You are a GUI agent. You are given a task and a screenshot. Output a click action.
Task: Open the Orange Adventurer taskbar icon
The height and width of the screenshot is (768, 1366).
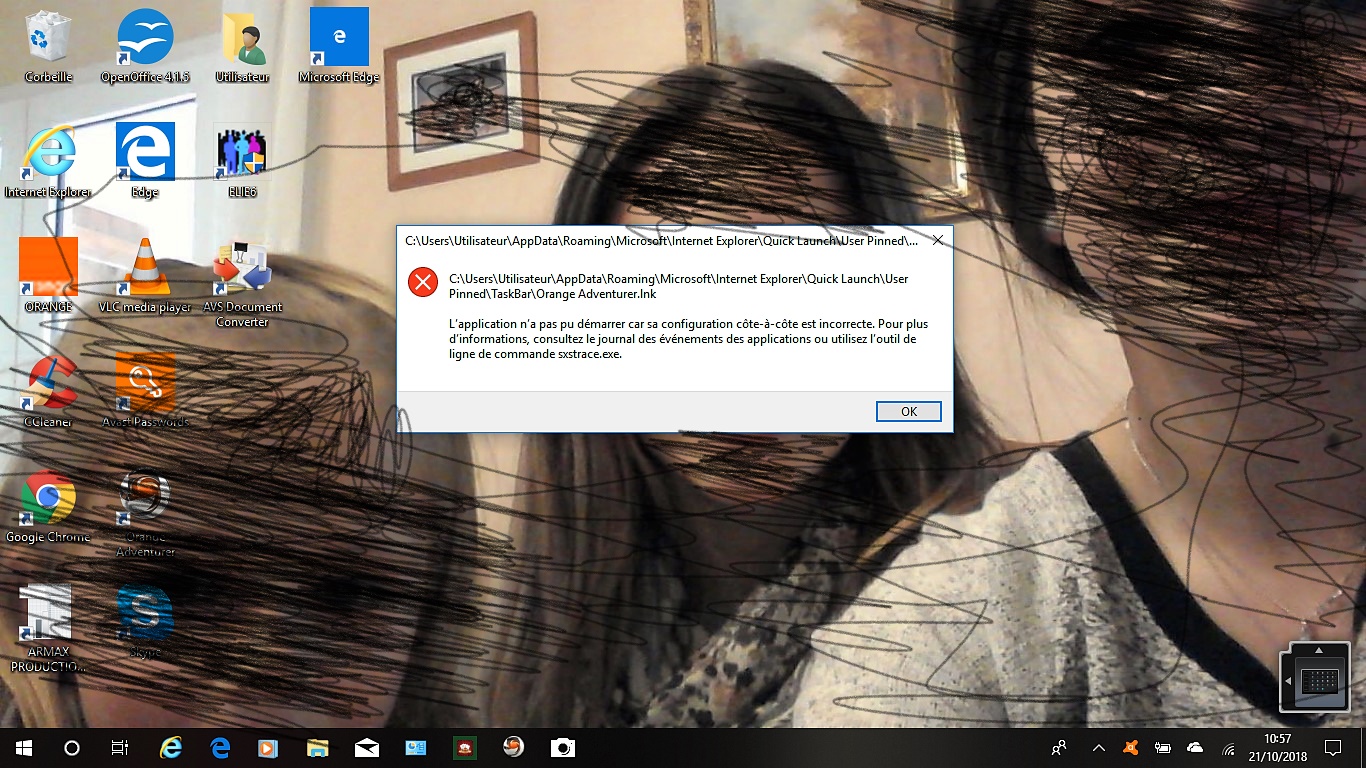(x=513, y=748)
